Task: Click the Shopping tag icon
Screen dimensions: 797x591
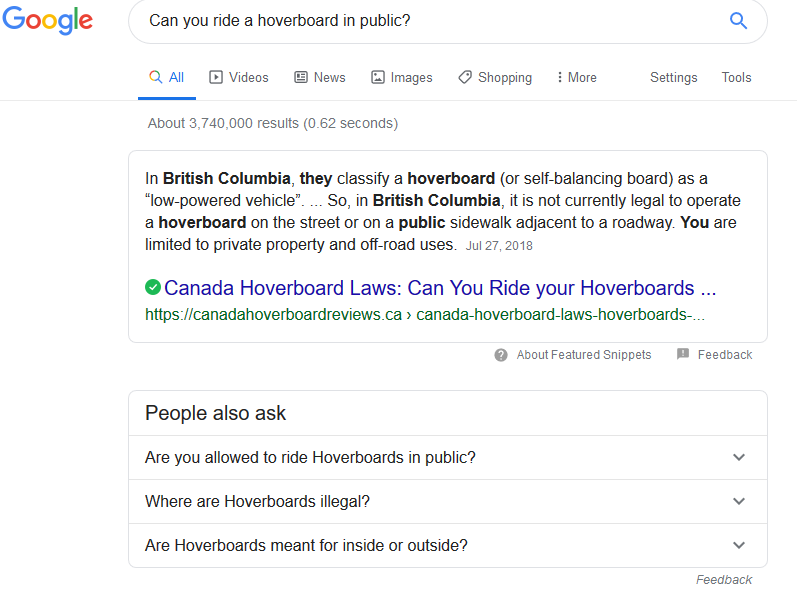Action: pyautogui.click(x=465, y=77)
